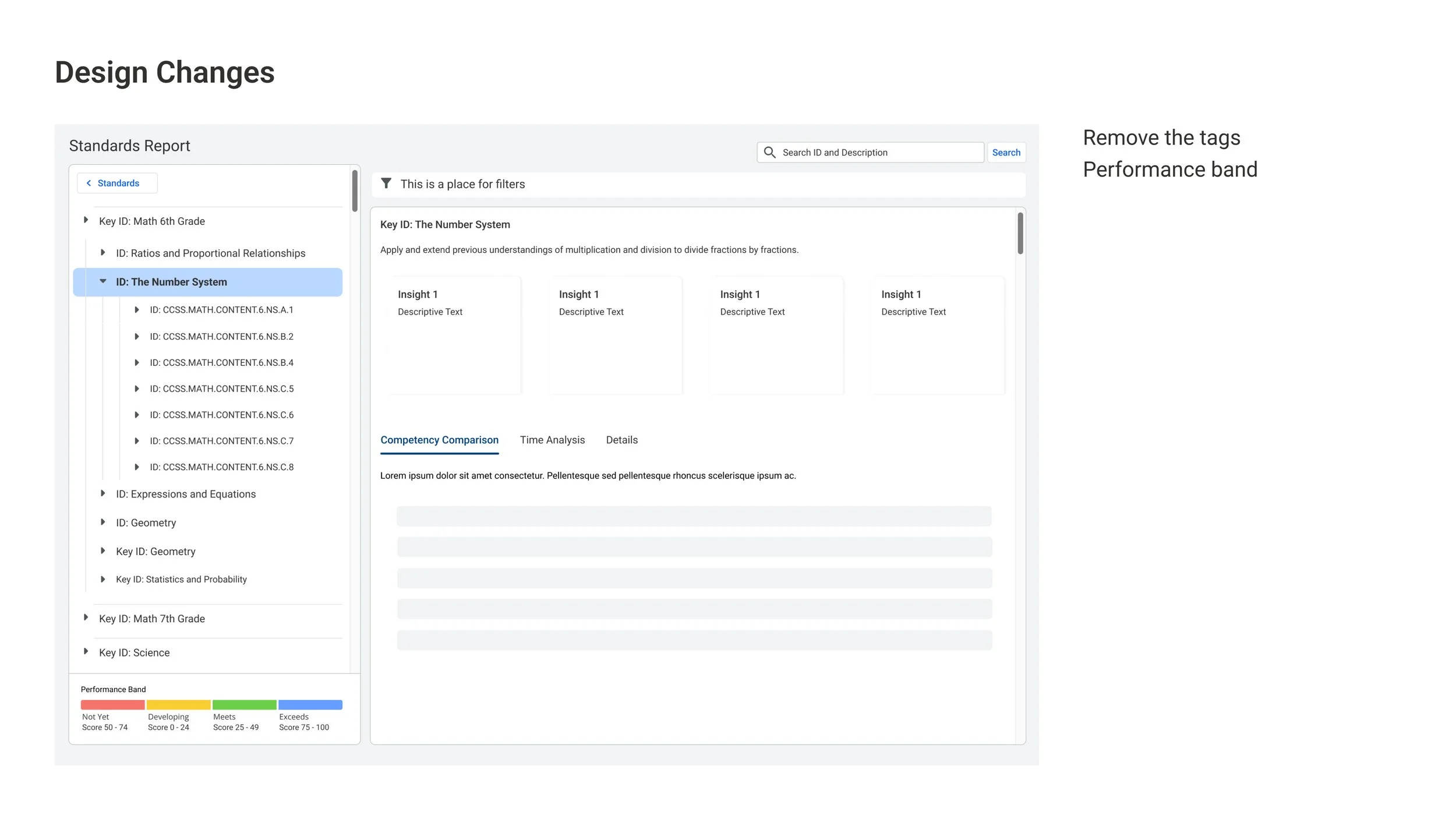Select CCSS.MATH.CONTENT.6.NS.C.7 tree item

point(221,441)
